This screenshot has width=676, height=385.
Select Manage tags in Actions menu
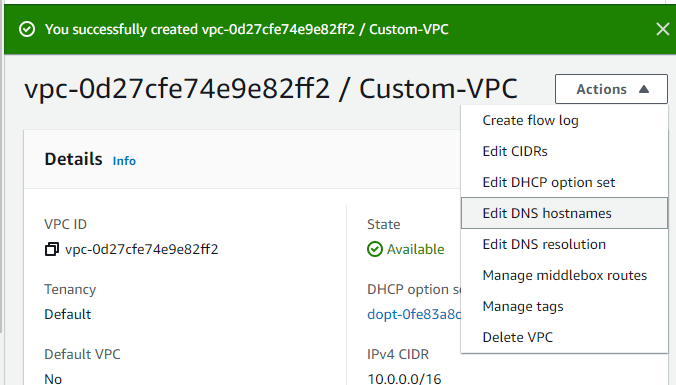[x=564, y=307]
